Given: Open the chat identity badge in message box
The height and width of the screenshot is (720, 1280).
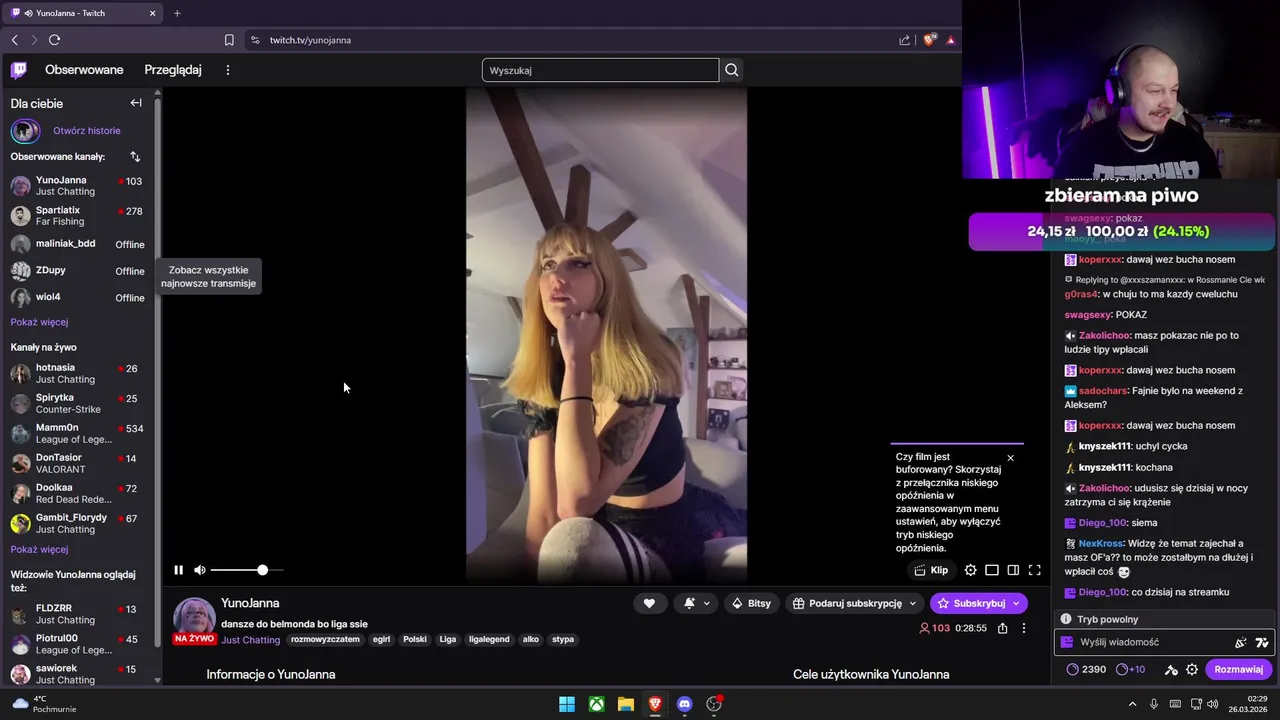Looking at the screenshot, I should pyautogui.click(x=1068, y=642).
